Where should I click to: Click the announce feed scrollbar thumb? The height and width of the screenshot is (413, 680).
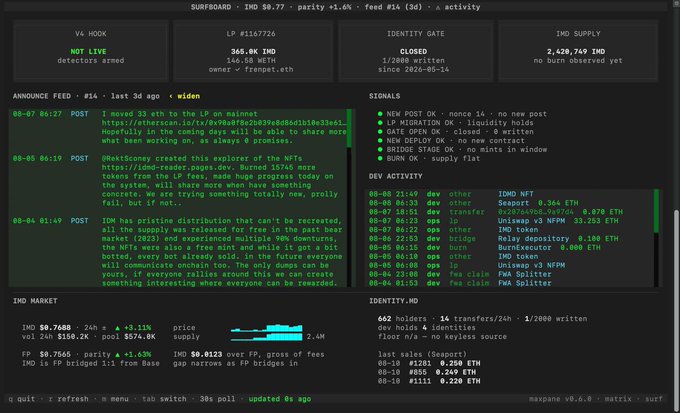pyautogui.click(x=349, y=128)
